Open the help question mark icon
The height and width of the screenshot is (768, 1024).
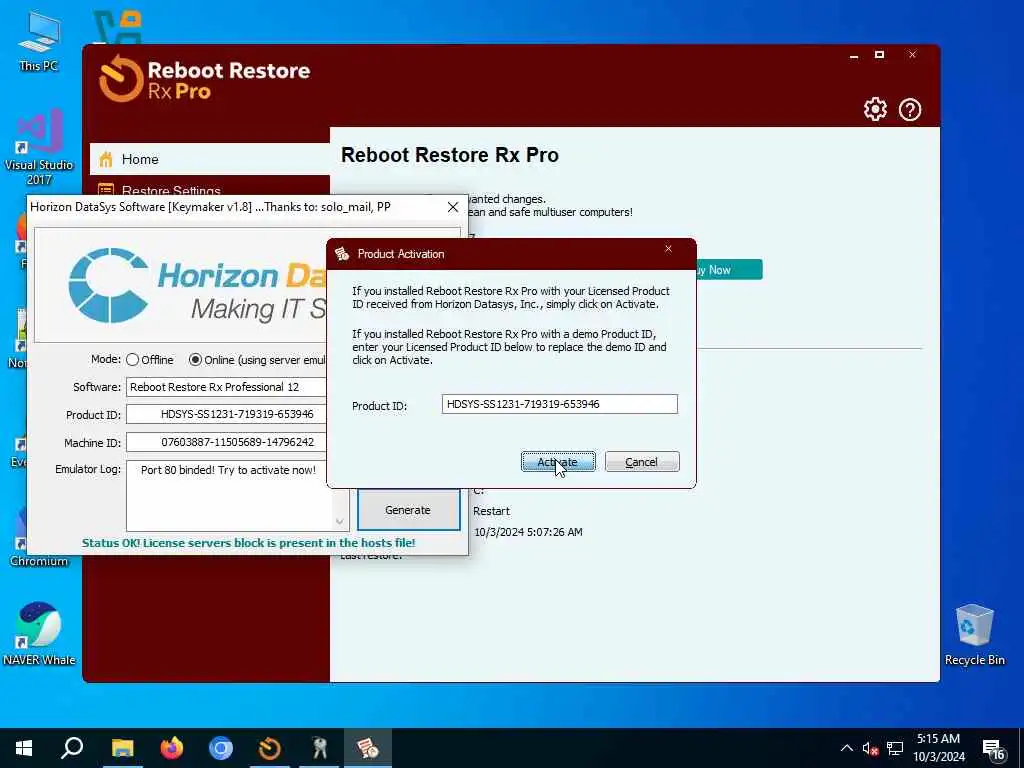click(910, 109)
